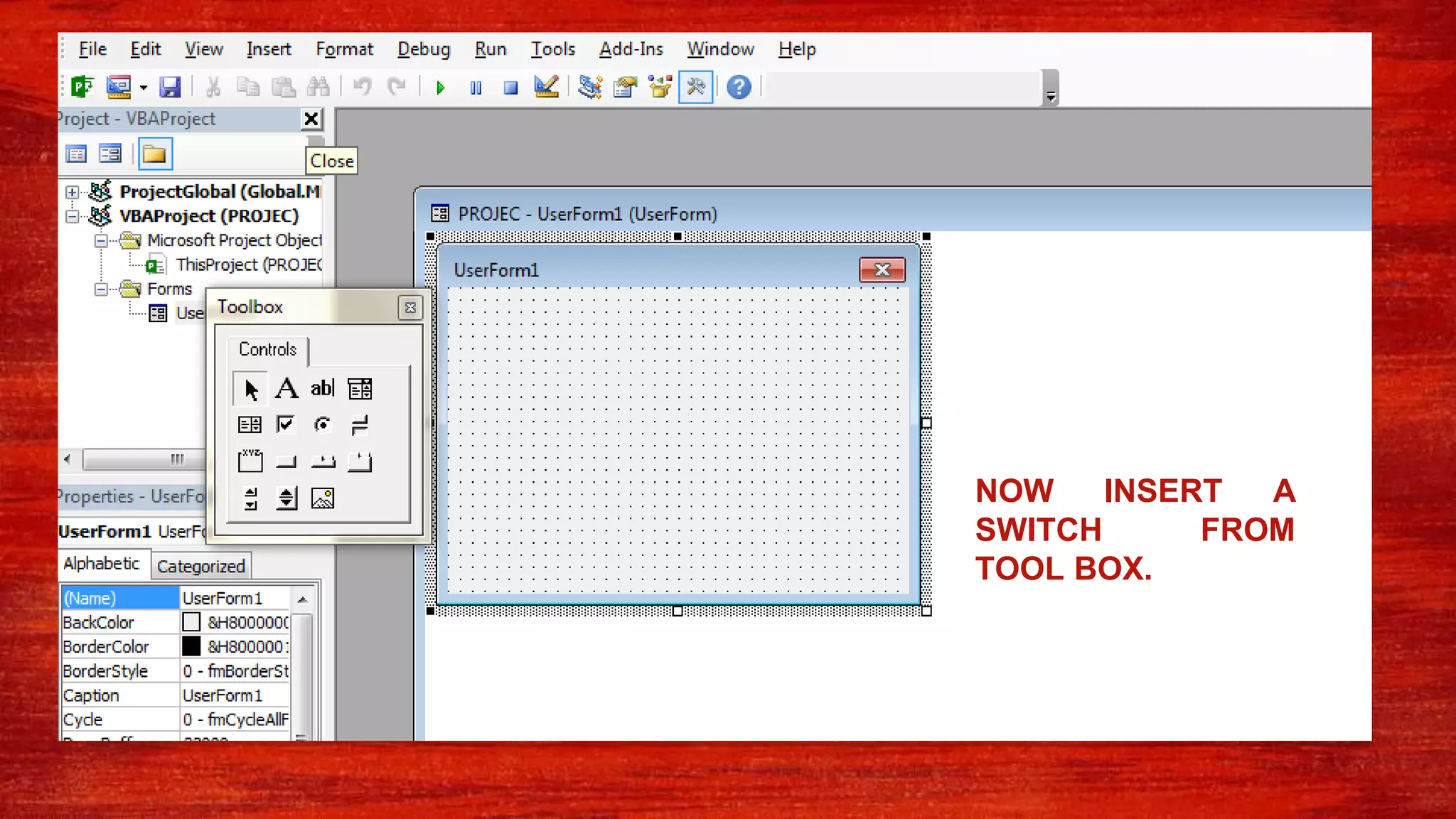Collapse the Microsoft Project Objects folder
This screenshot has width=1456, height=819.
click(101, 241)
